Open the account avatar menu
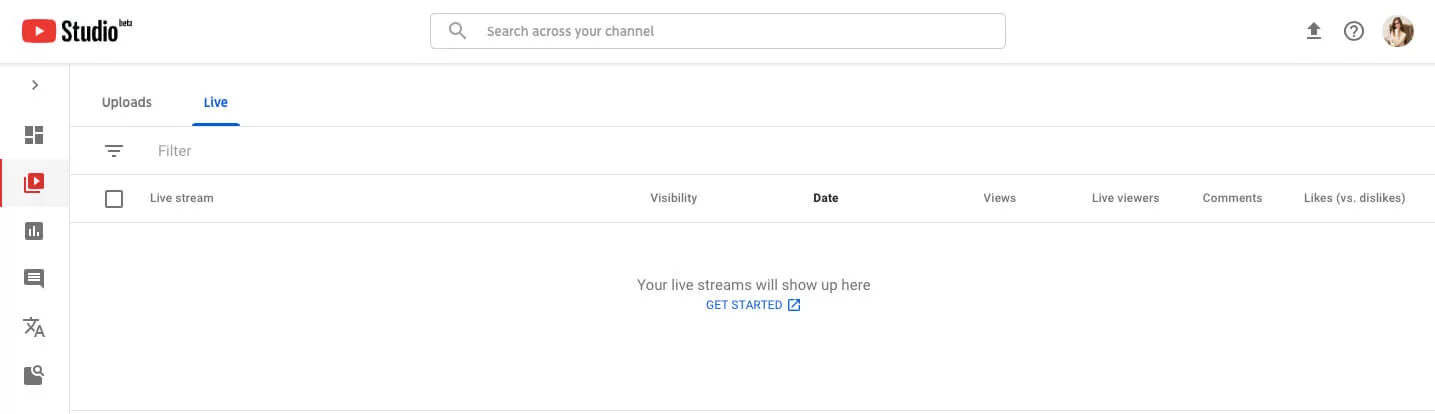 [x=1398, y=31]
